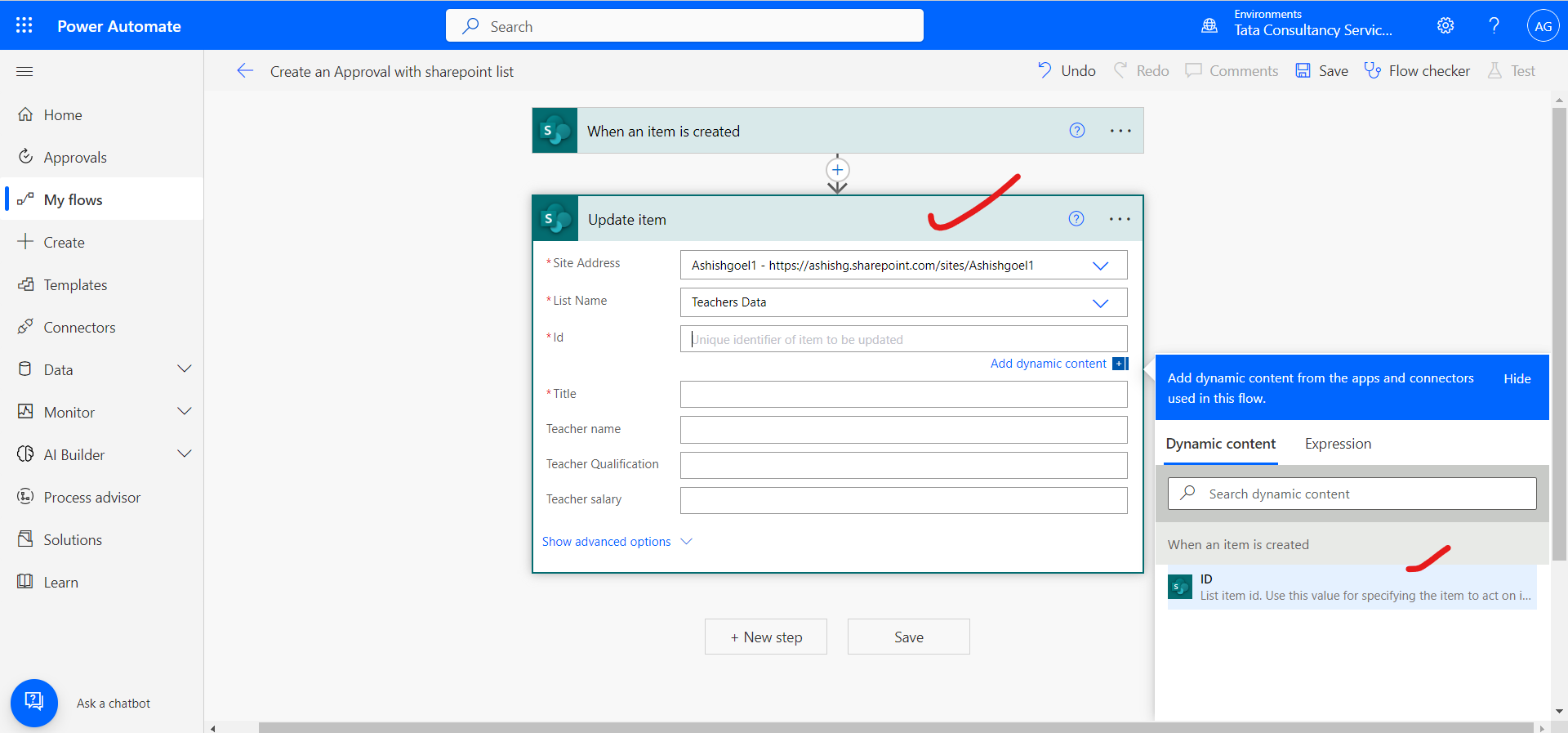1568x733 pixels.
Task: Hide the dynamic content panel
Action: 1517,378
